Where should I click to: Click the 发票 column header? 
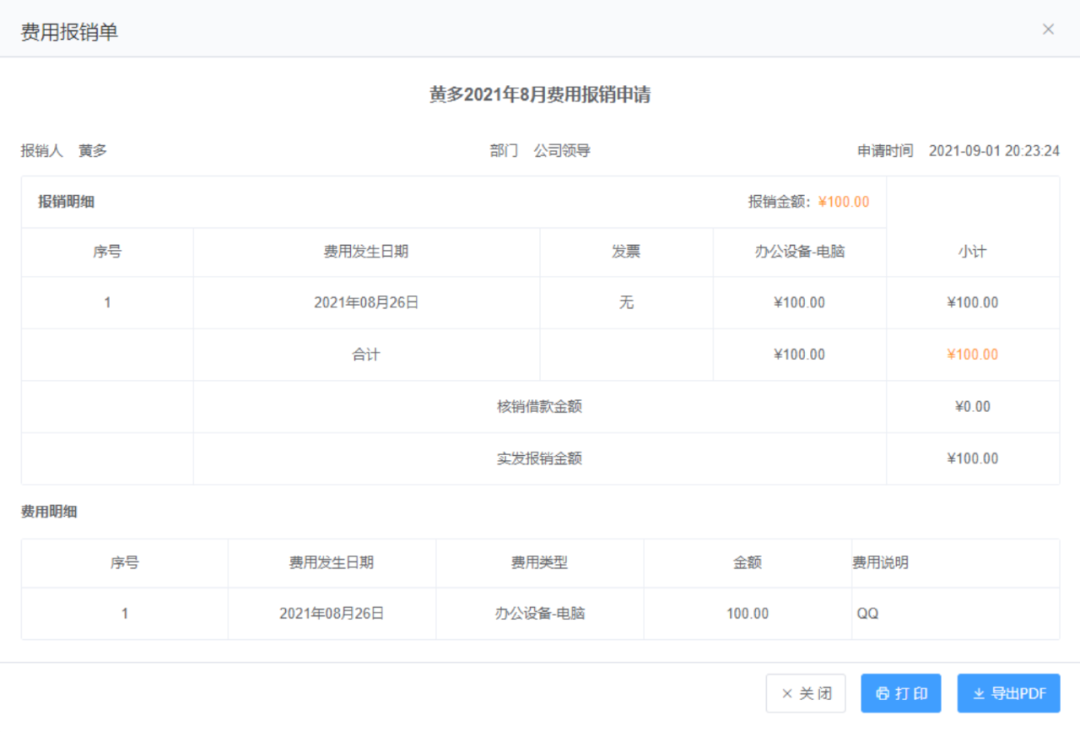coord(626,252)
